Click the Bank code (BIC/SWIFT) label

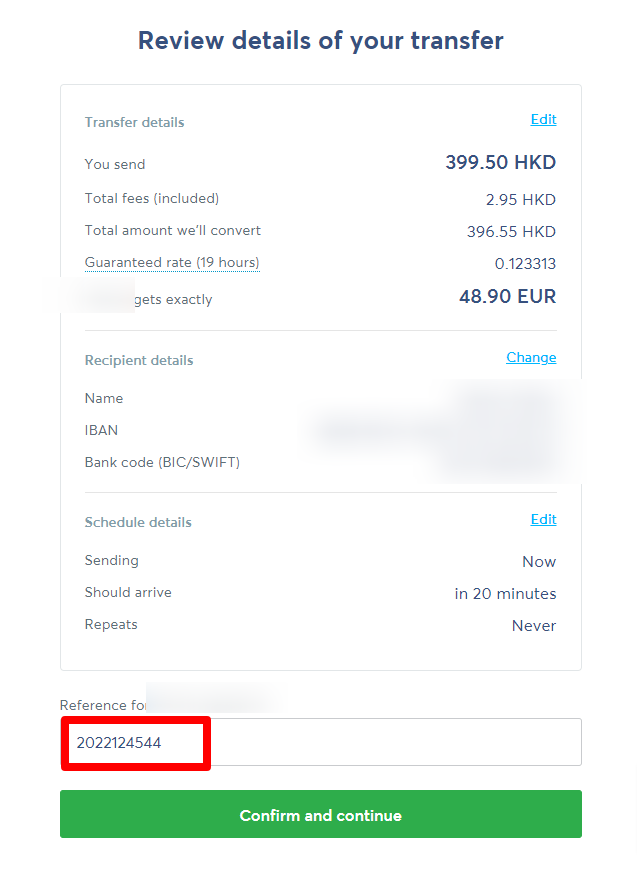[x=162, y=462]
